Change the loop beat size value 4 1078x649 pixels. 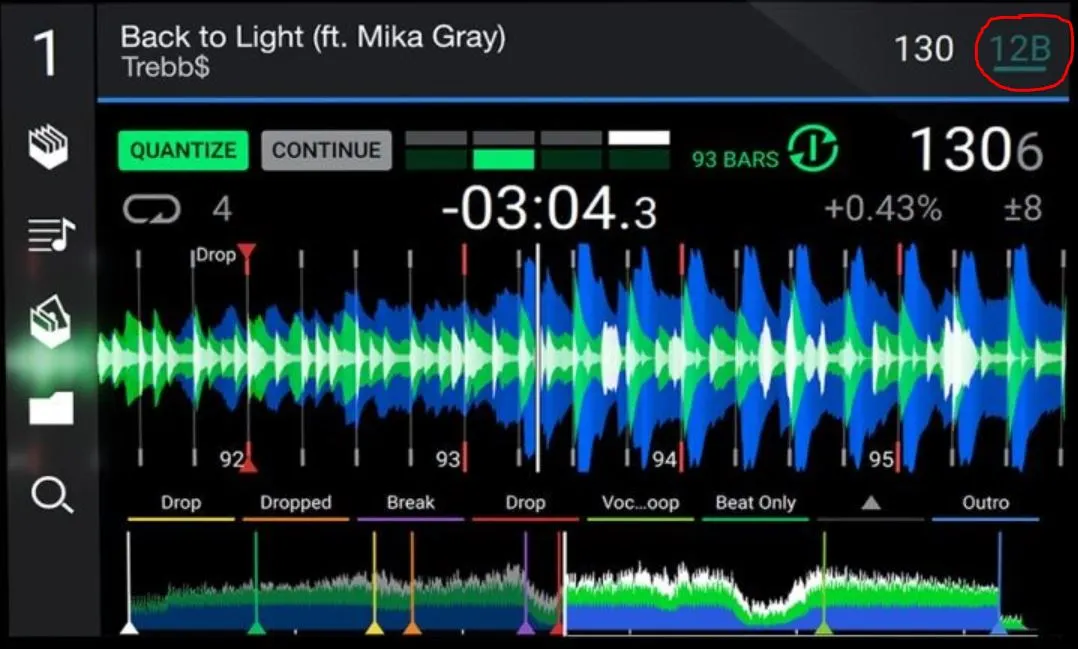pos(222,209)
